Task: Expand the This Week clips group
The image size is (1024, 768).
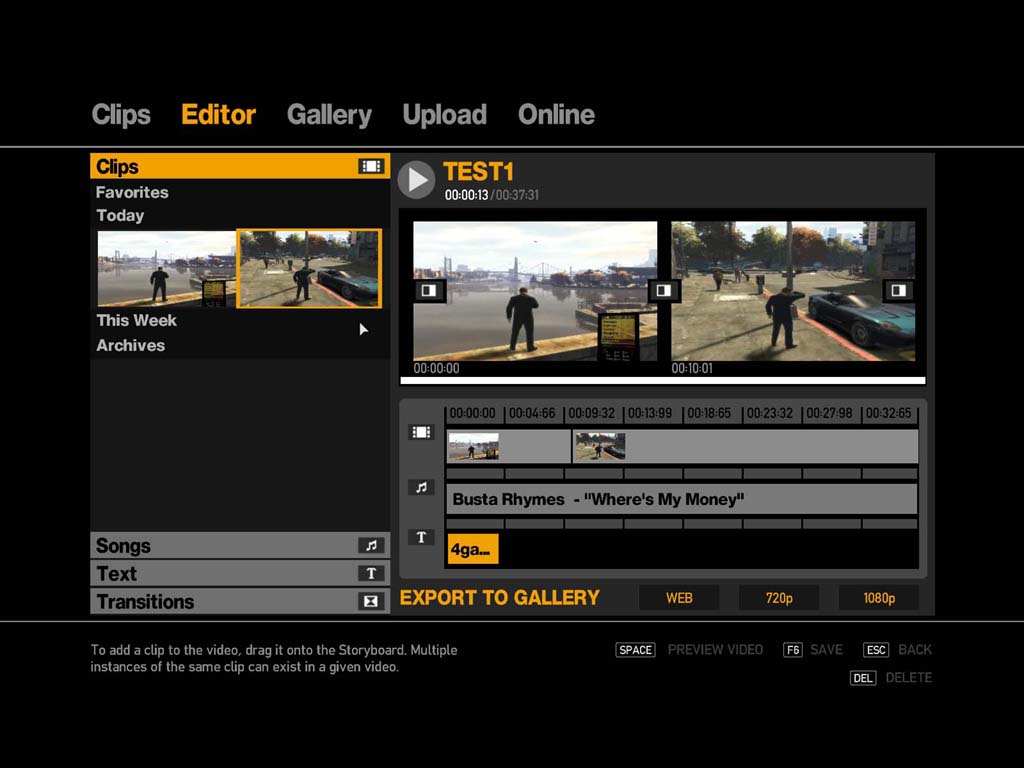Action: [x=136, y=320]
